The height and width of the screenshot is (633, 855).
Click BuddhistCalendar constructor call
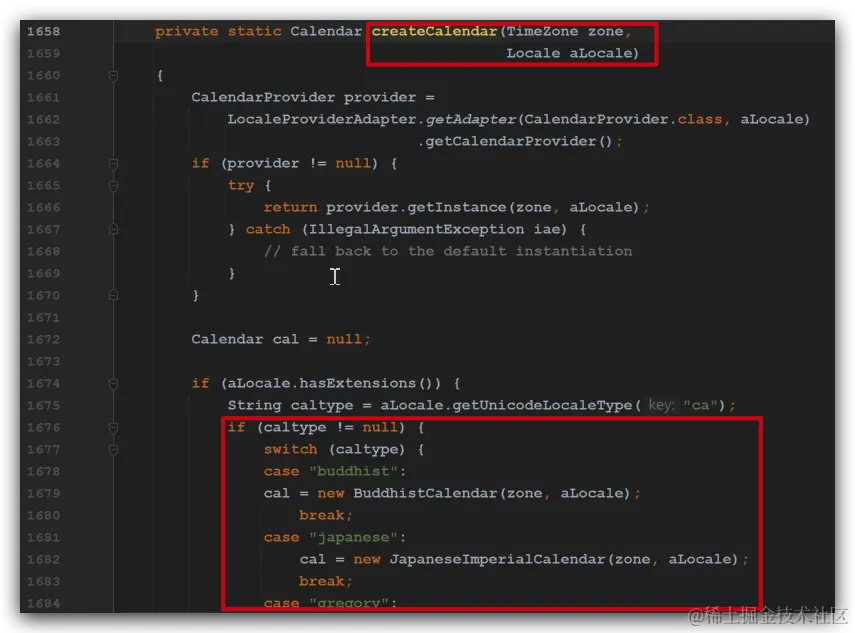[425, 494]
